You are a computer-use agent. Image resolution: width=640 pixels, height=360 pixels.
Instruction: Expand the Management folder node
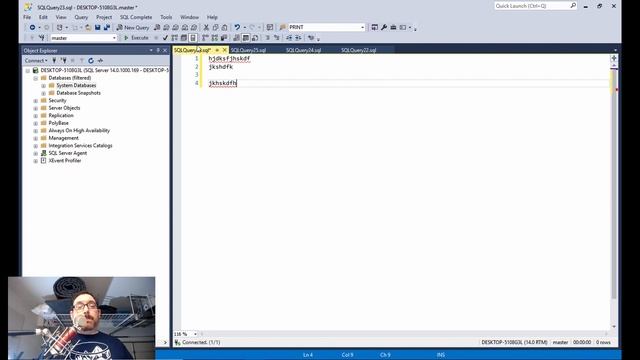coord(36,138)
